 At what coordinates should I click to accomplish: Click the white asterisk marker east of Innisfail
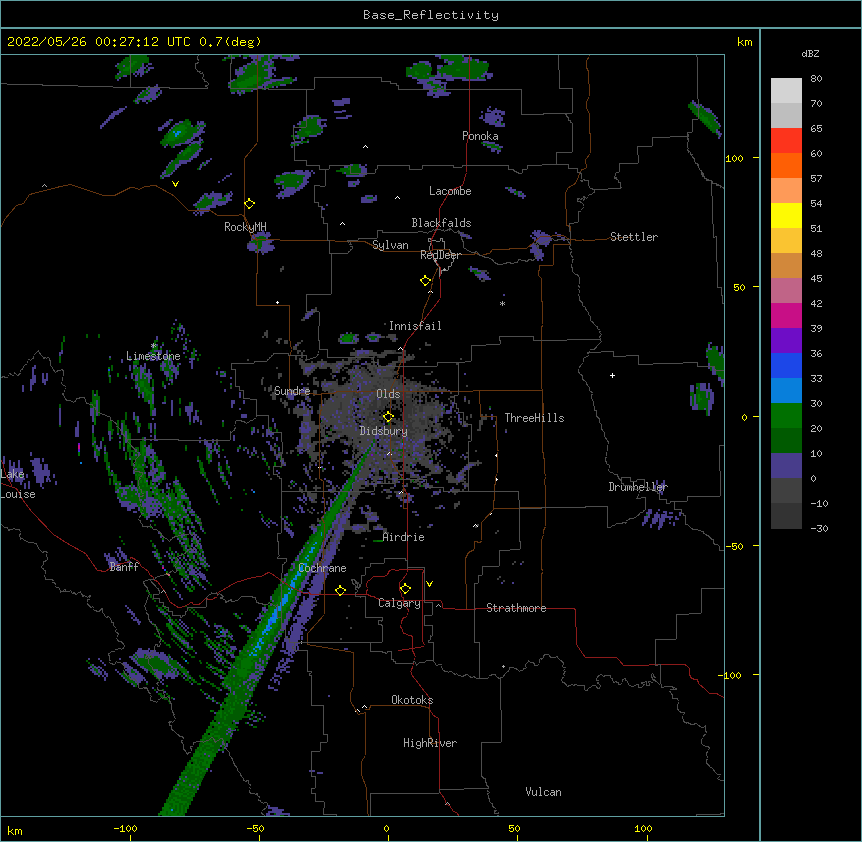click(502, 303)
